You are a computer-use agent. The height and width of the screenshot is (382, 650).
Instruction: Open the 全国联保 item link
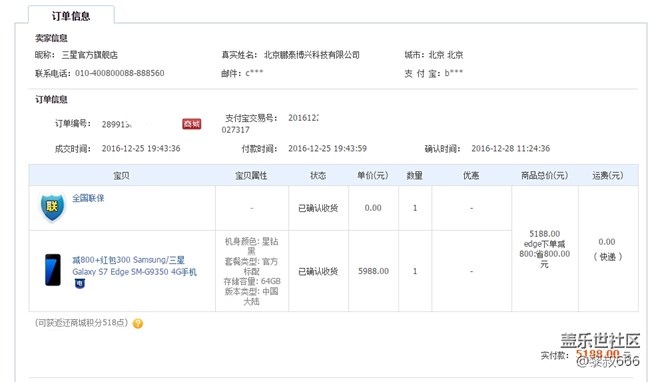point(88,198)
